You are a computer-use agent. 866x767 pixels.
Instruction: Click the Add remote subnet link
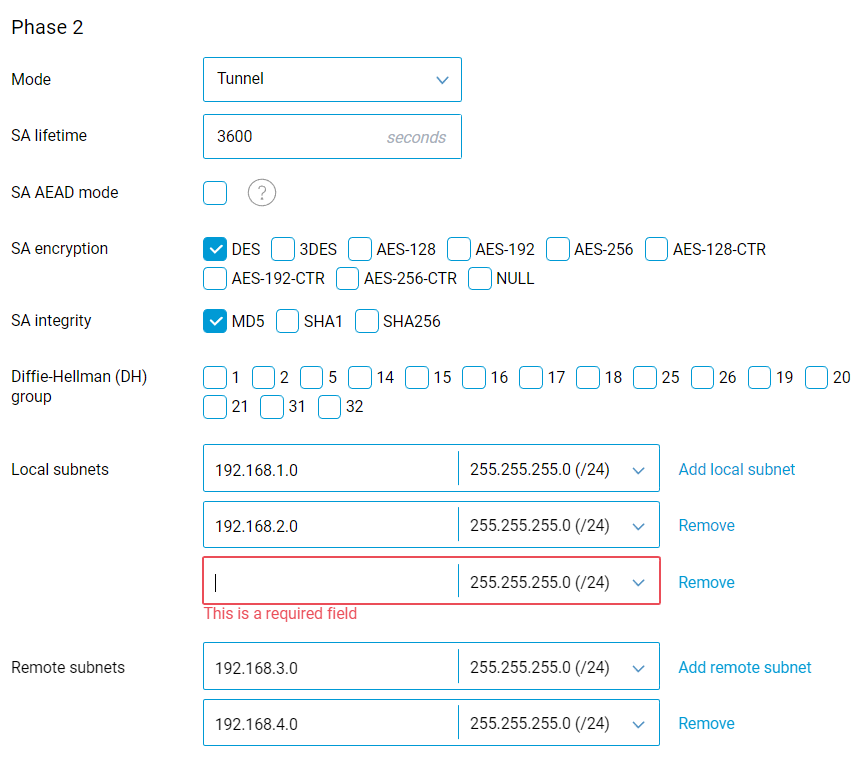745,667
